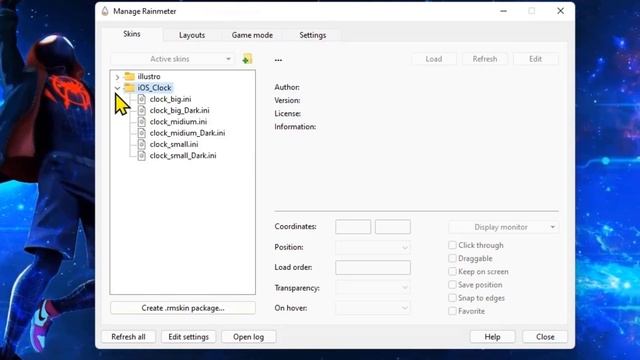Click the Edit button
Image resolution: width=640 pixels, height=360 pixels.
coord(536,59)
